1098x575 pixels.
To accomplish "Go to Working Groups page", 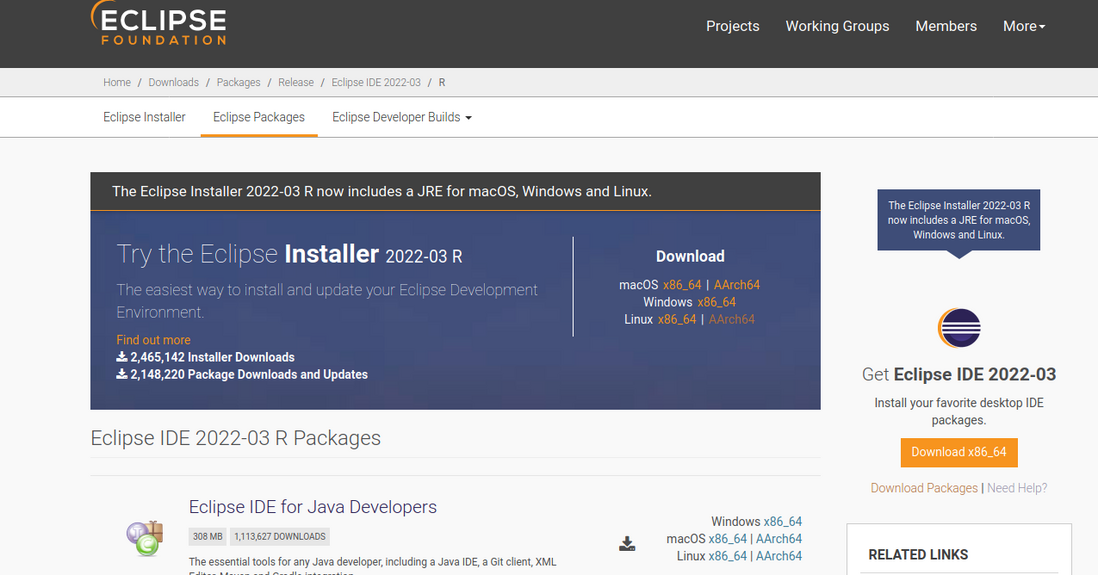I will click(837, 26).
